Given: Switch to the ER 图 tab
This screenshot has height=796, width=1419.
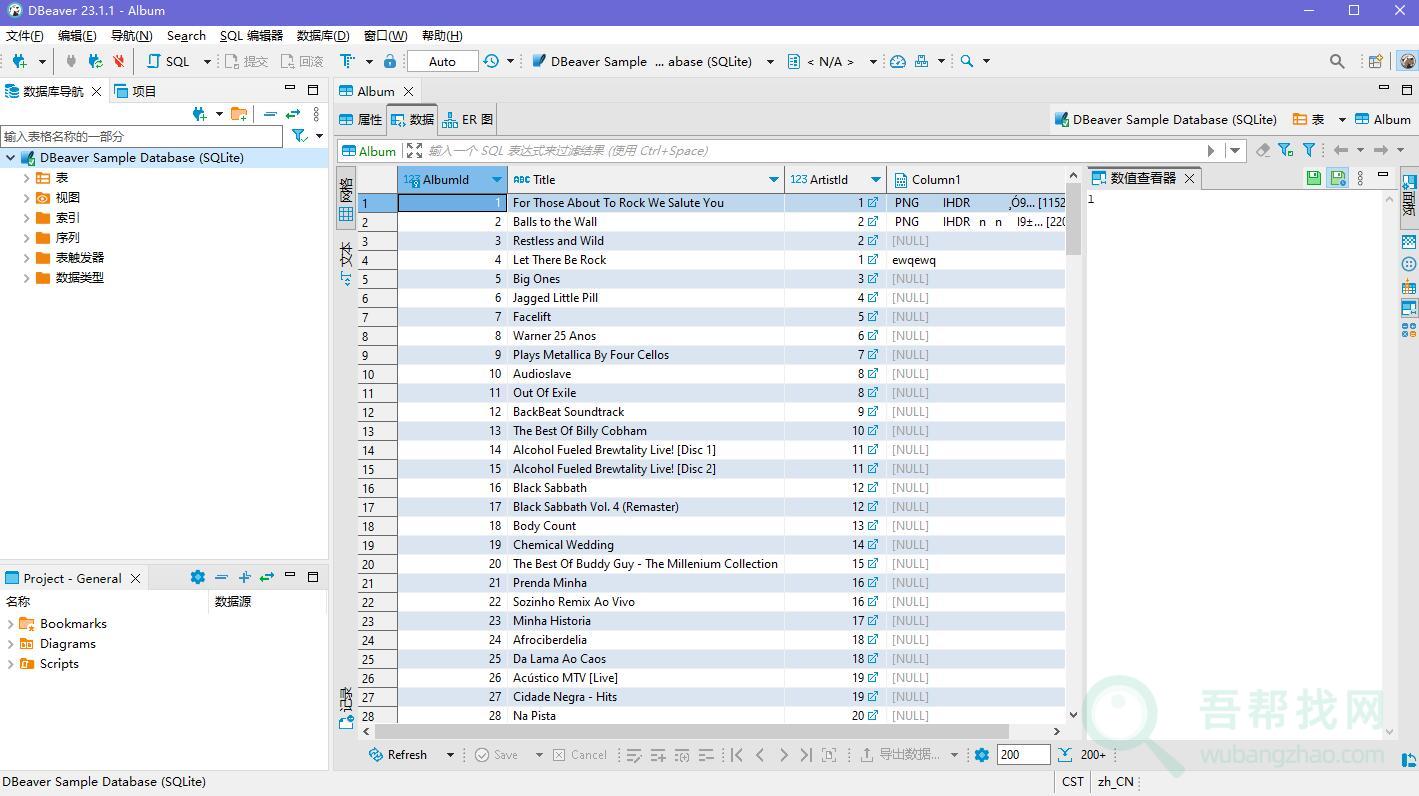Looking at the screenshot, I should 468,119.
